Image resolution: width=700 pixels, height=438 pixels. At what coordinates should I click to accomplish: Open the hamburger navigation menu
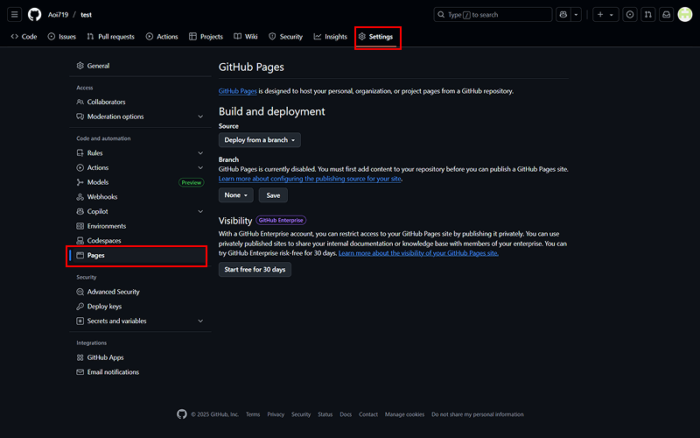(14, 15)
